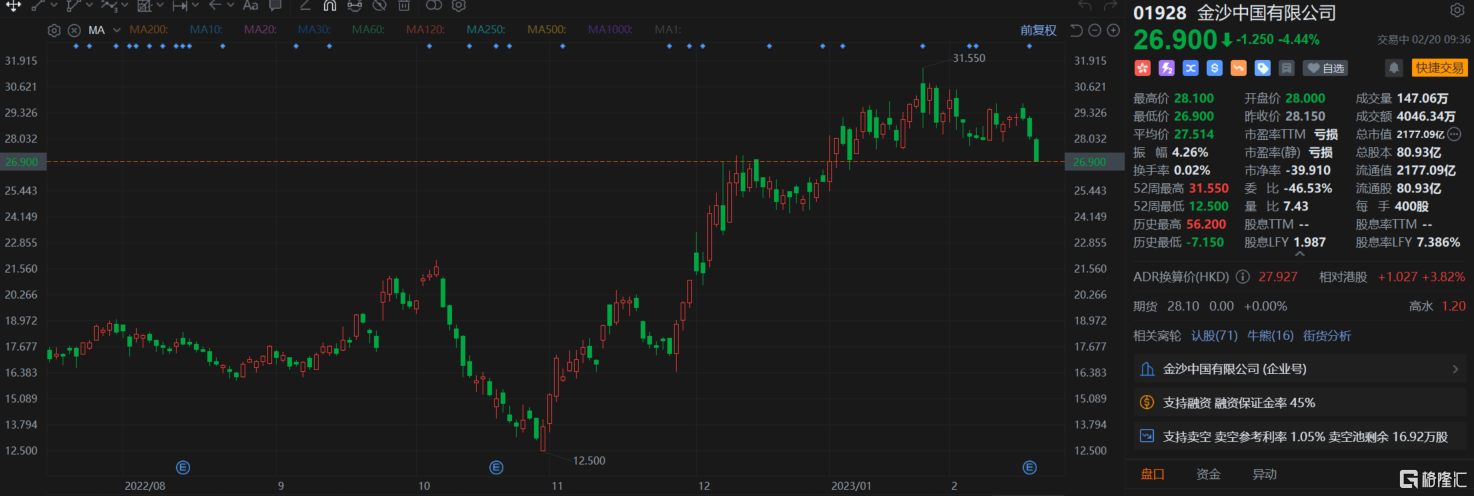Click the MA60 legend label
The width and height of the screenshot is (1474, 496).
coord(368,30)
